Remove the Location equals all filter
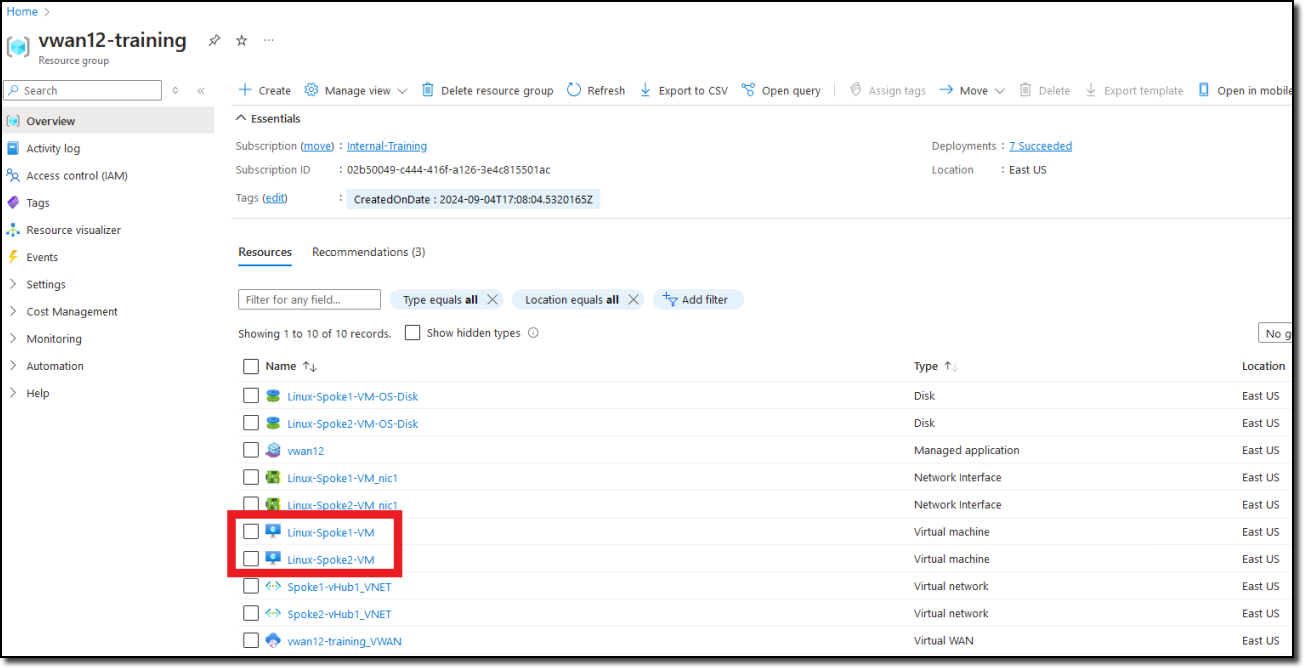This screenshot has width=1304, height=668. 633,300
